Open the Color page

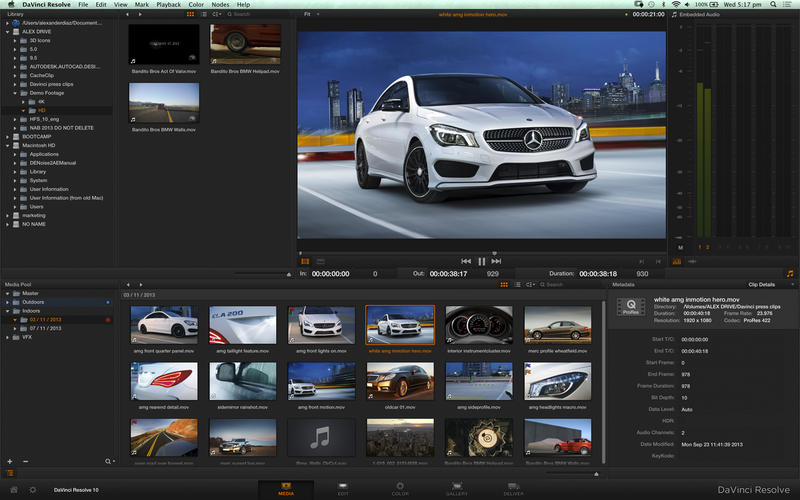pos(399,486)
